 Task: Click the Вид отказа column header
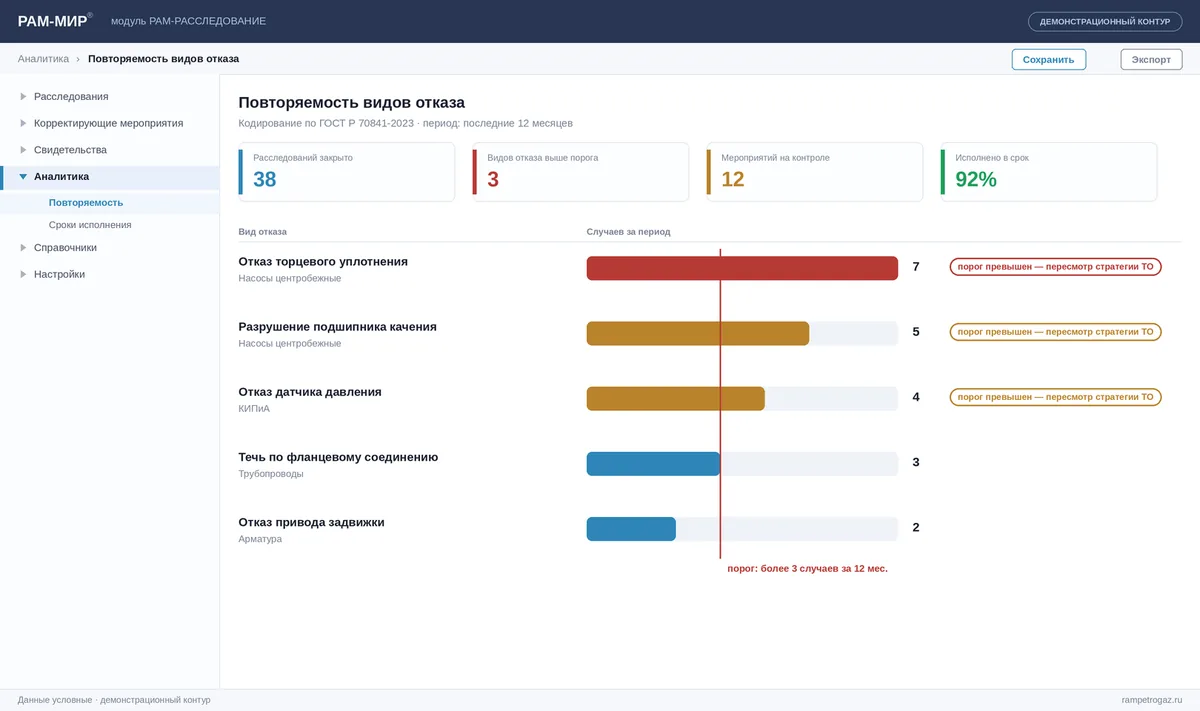[x=262, y=232]
